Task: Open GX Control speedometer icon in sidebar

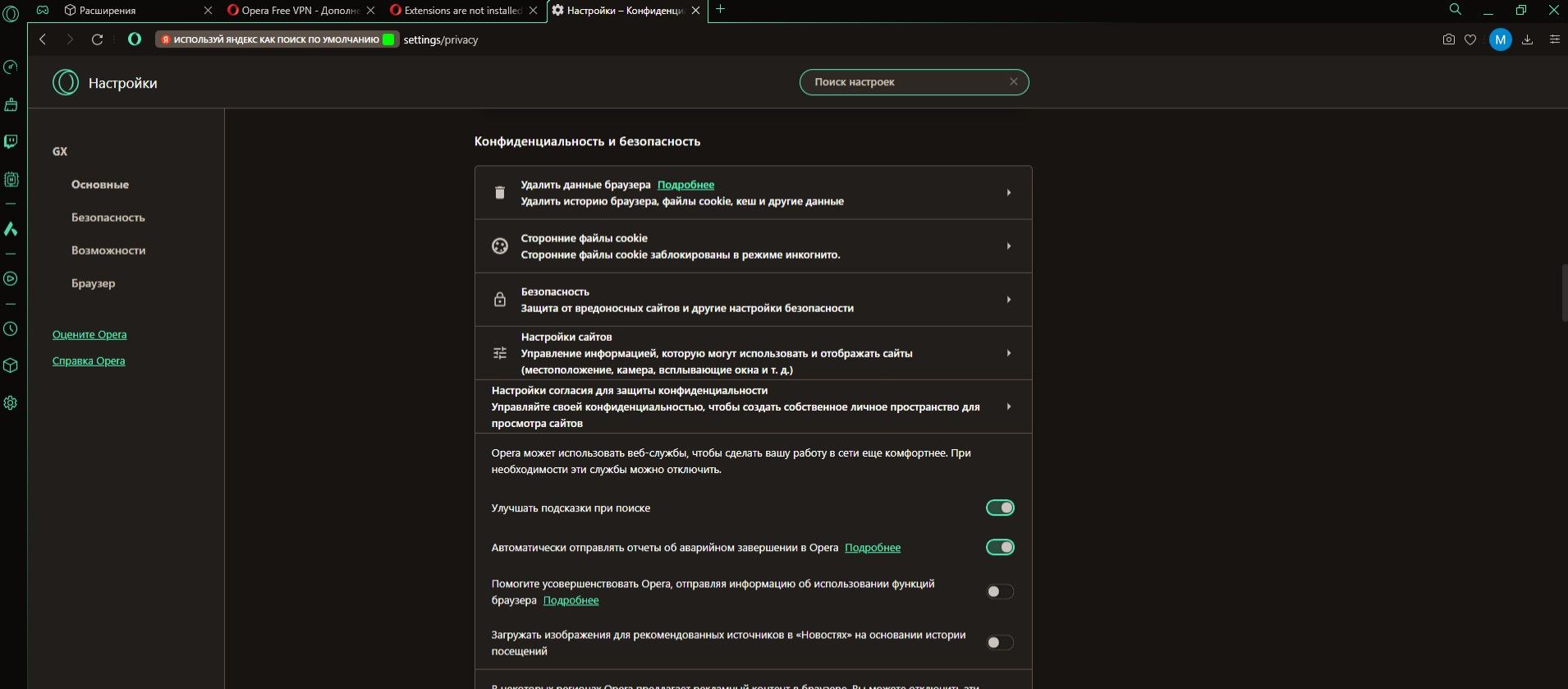Action: pos(11,67)
